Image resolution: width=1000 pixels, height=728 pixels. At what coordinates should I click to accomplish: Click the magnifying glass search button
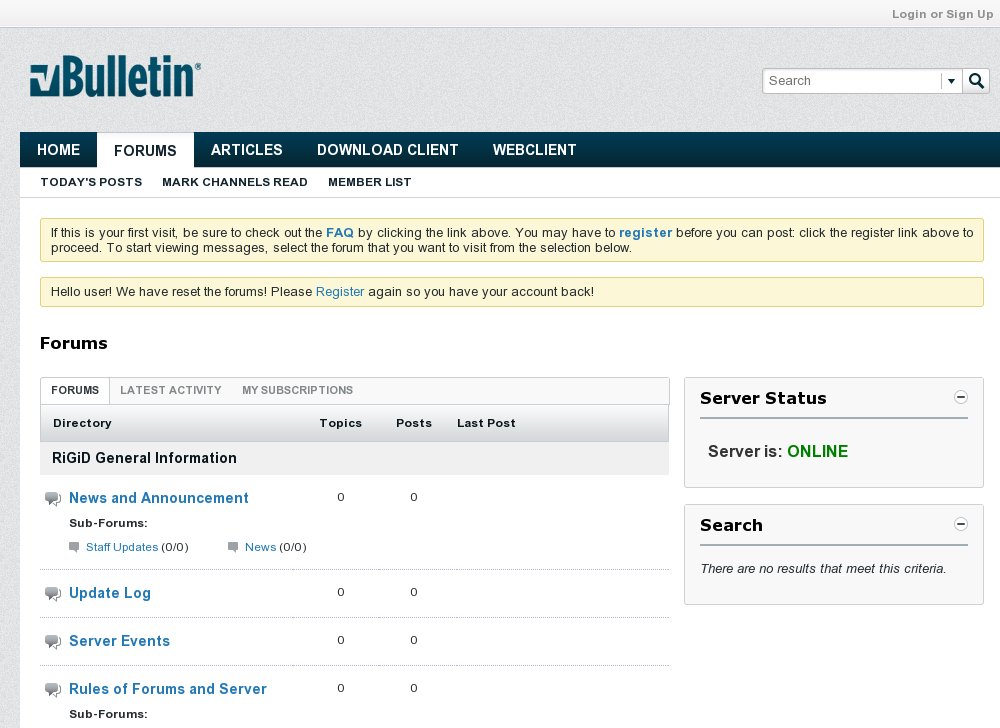click(976, 81)
